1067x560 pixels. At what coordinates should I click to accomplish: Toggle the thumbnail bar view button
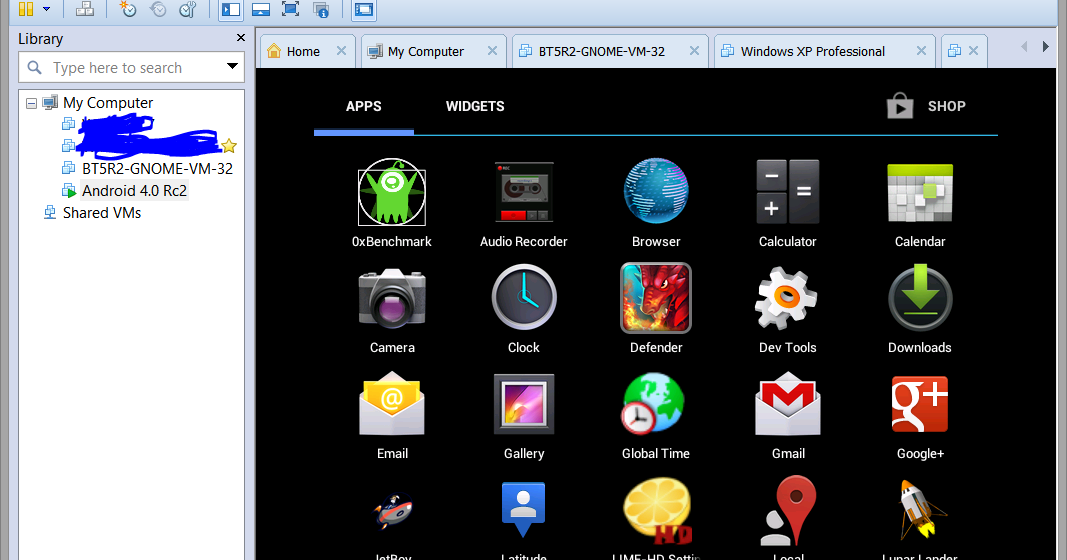coord(261,10)
